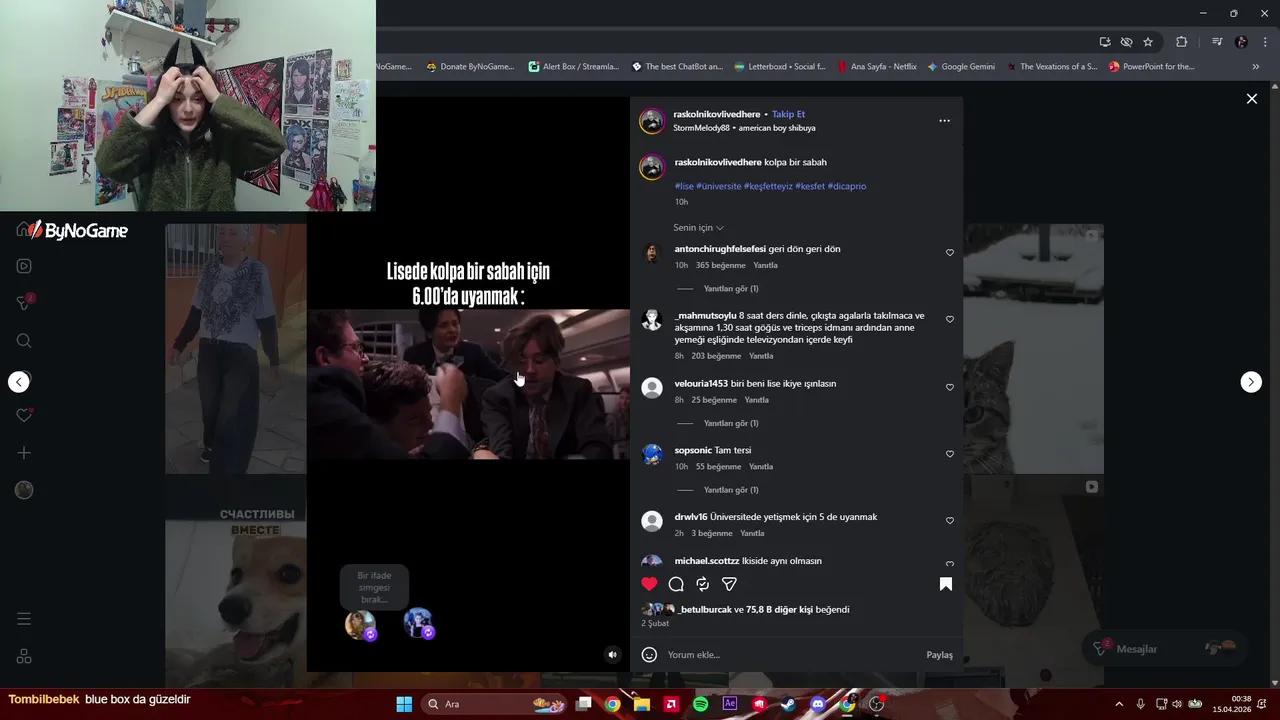Open After Effects from the taskbar

(x=730, y=704)
